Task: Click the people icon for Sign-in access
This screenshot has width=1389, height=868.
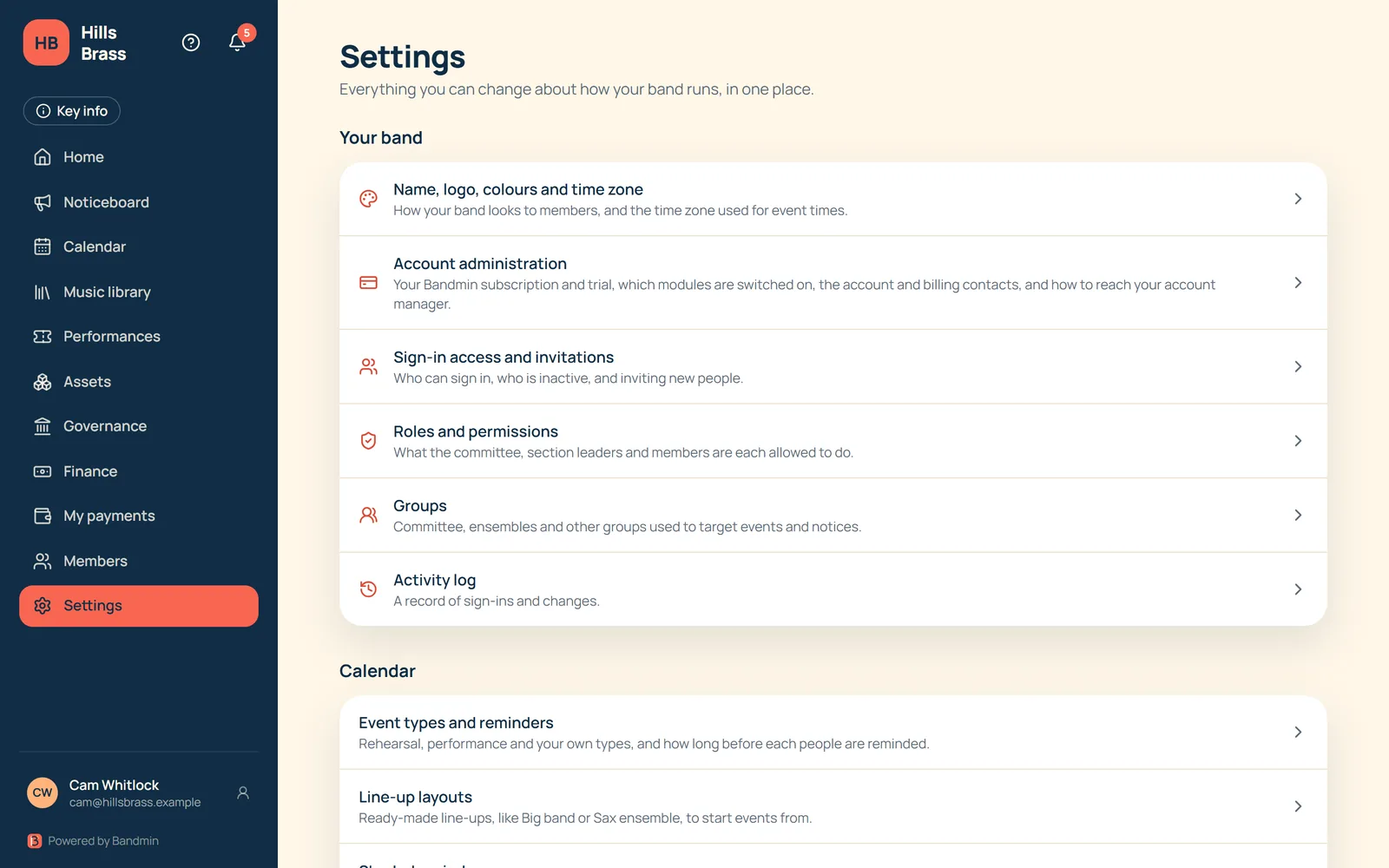Action: pyautogui.click(x=369, y=366)
